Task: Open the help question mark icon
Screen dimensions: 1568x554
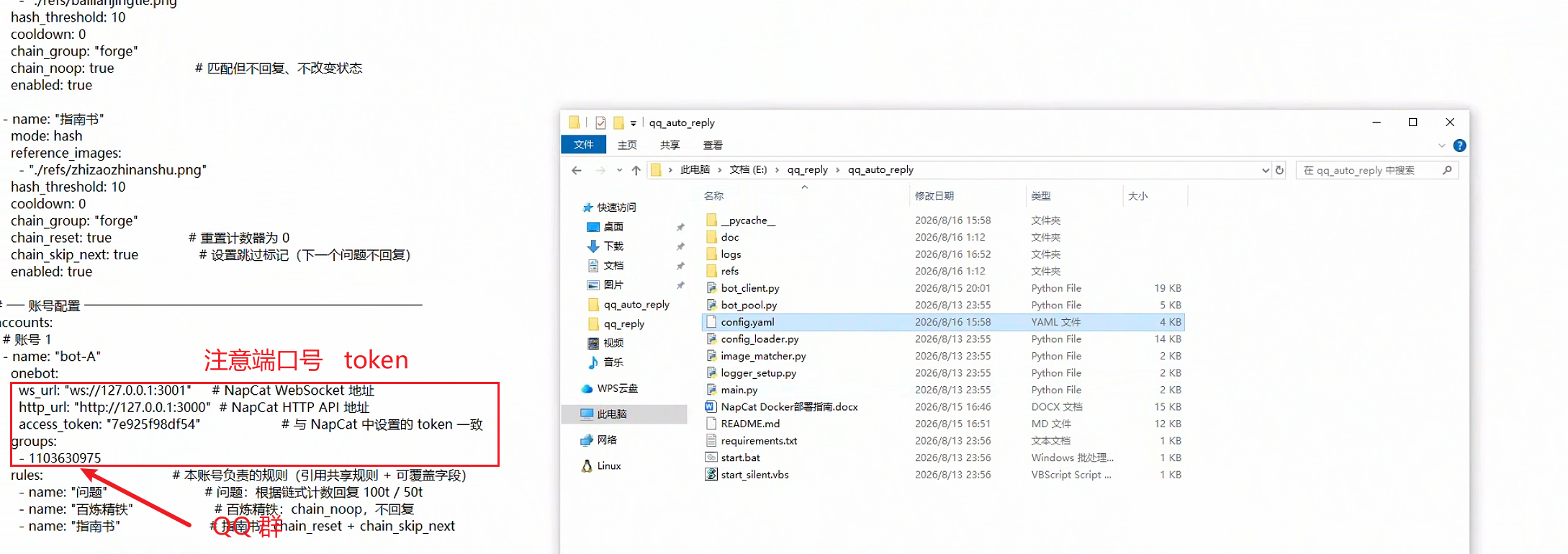Action: (x=1459, y=146)
